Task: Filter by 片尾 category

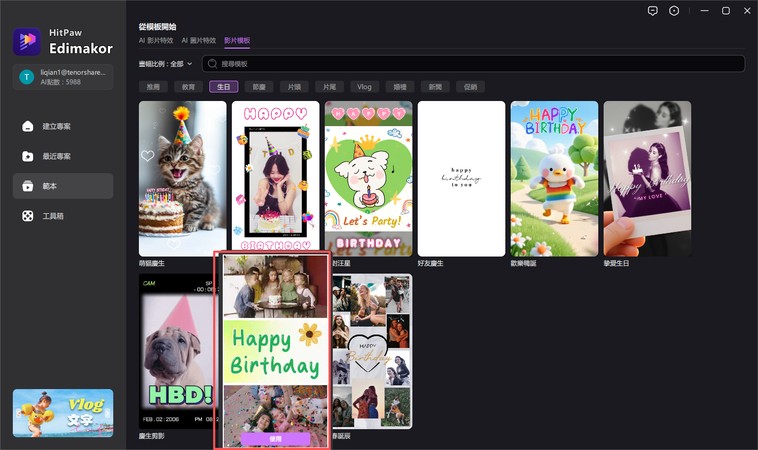Action: tap(330, 87)
